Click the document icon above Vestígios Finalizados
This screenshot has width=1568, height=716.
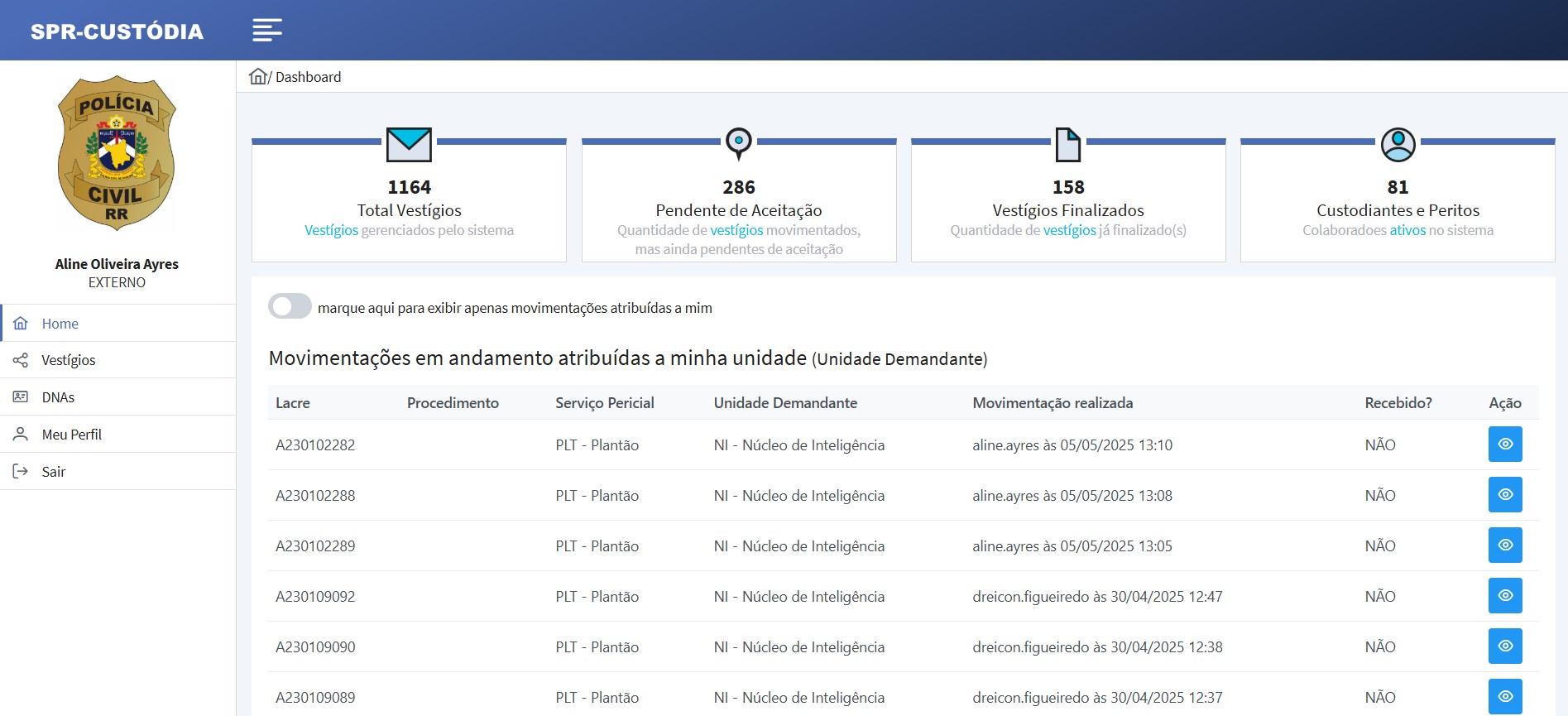[x=1068, y=145]
